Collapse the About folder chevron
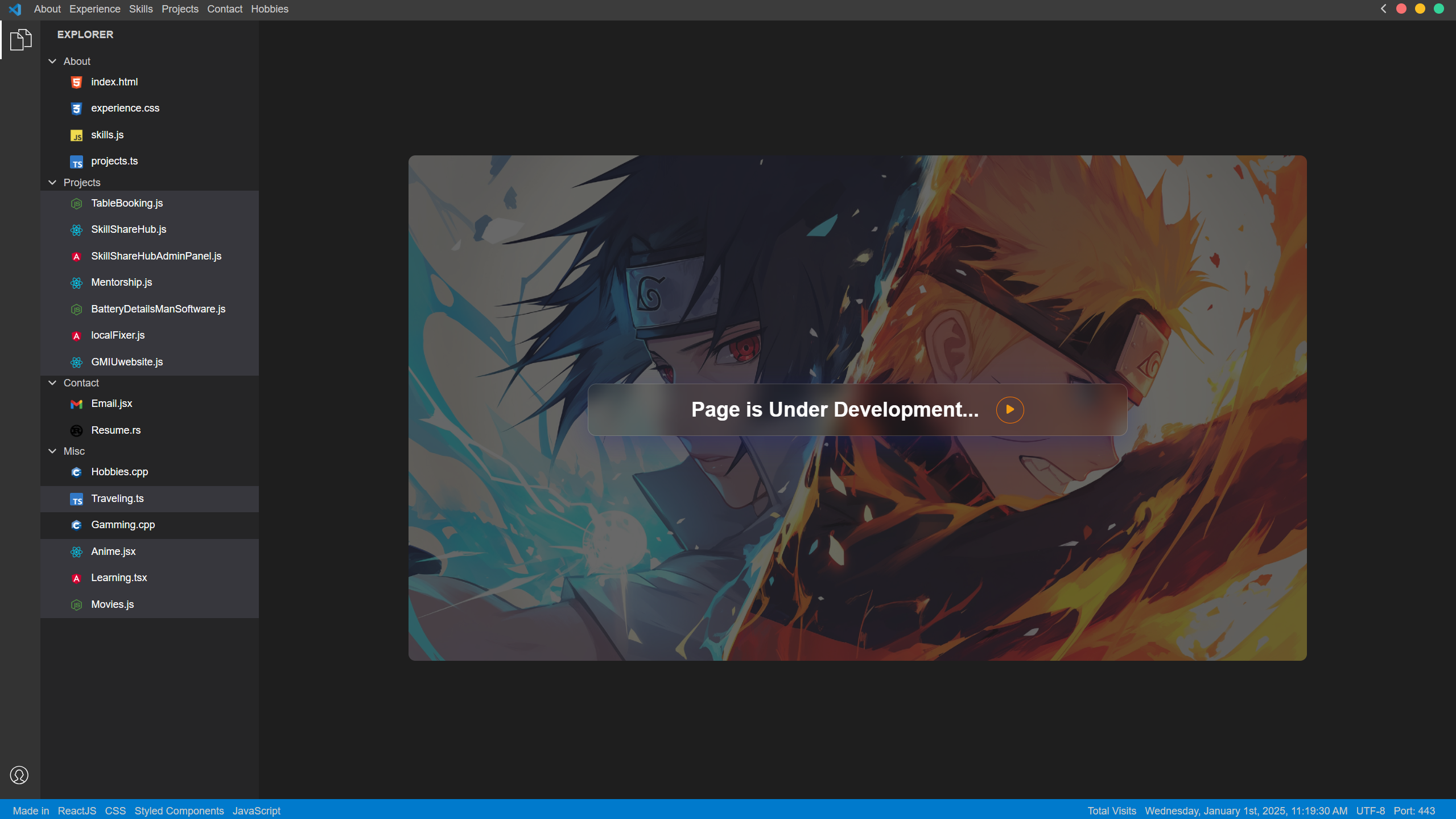Image resolution: width=1456 pixels, height=819 pixels. click(x=52, y=61)
